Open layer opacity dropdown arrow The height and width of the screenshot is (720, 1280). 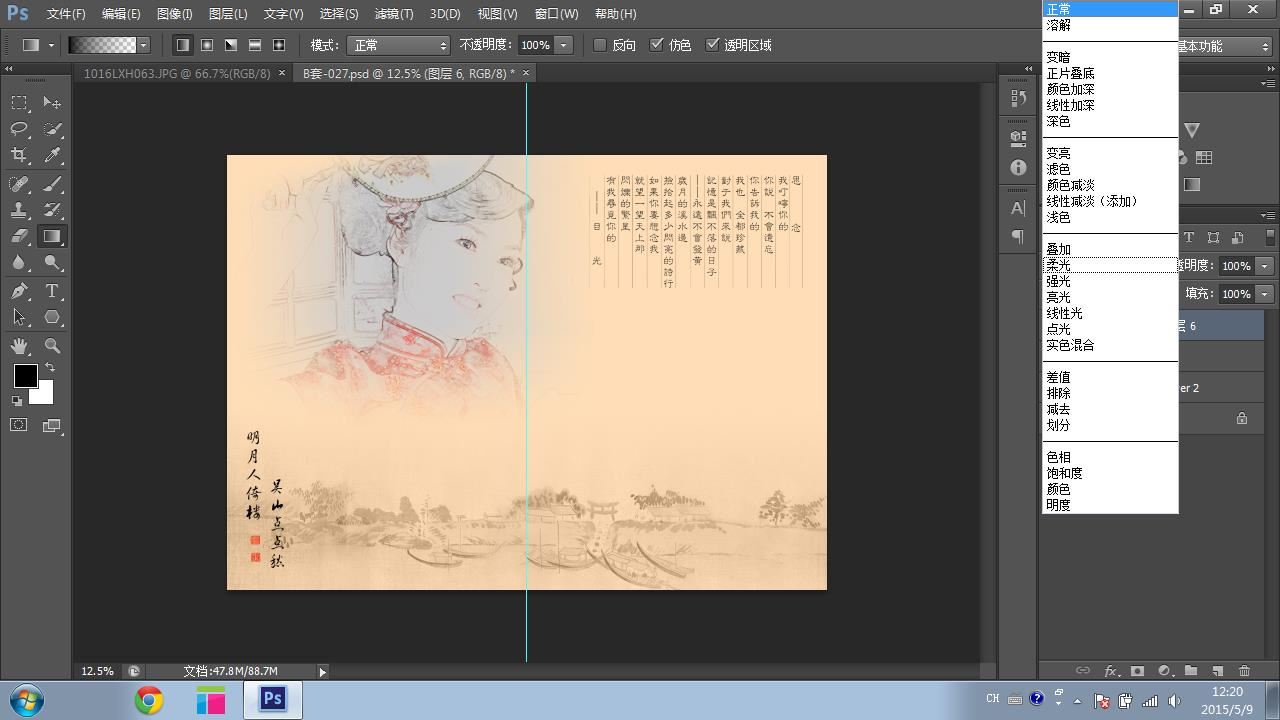(x=1264, y=266)
